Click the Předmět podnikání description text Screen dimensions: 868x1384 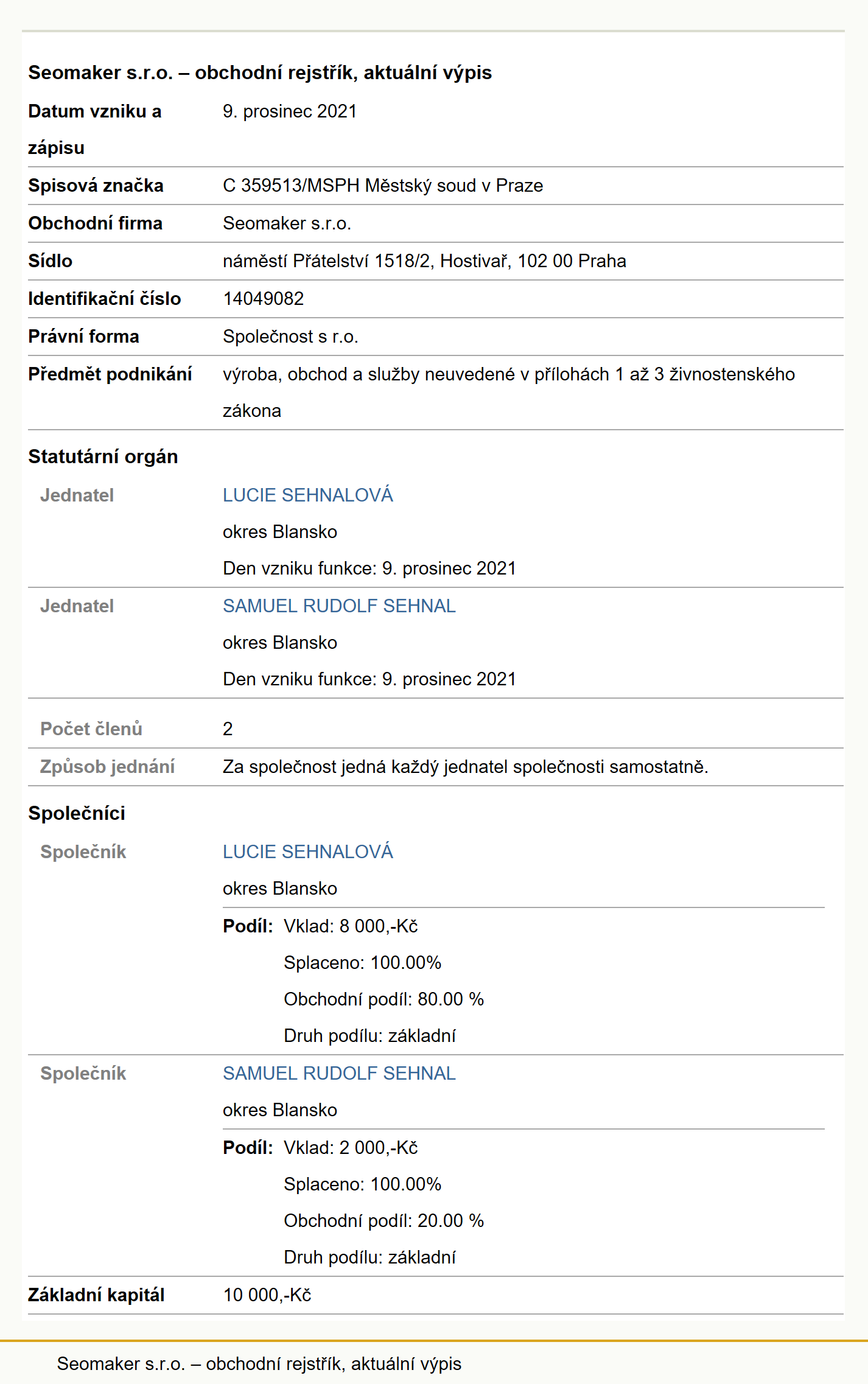(x=509, y=392)
